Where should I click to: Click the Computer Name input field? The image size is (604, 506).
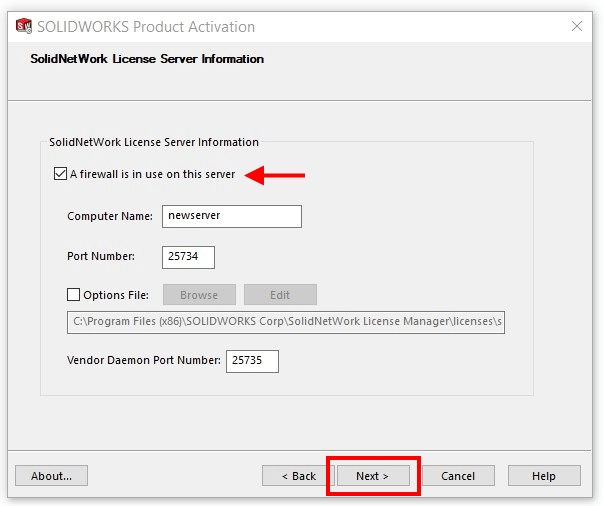(232, 216)
